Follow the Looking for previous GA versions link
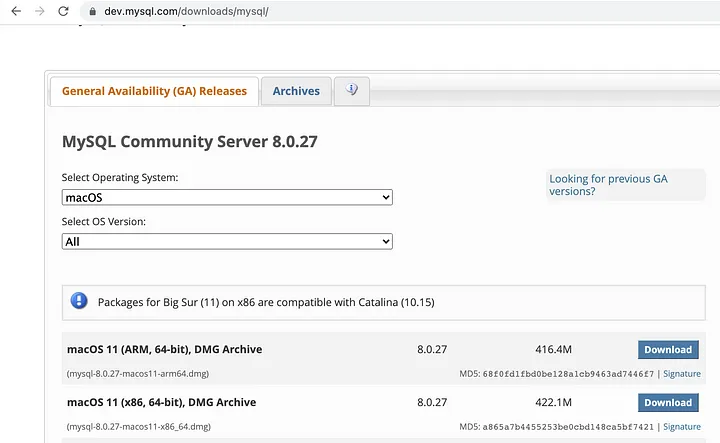The width and height of the screenshot is (720, 443). 608,185
